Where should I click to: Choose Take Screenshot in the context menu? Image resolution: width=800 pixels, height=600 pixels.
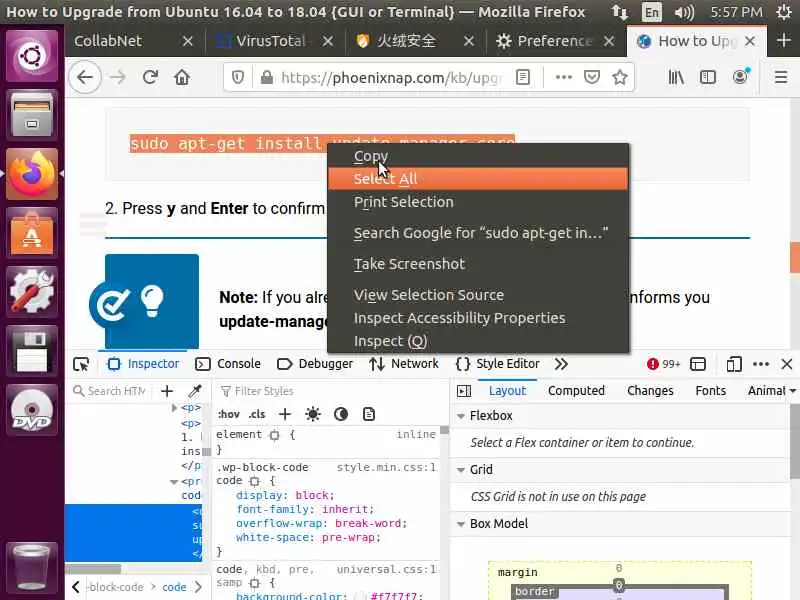pos(478,264)
